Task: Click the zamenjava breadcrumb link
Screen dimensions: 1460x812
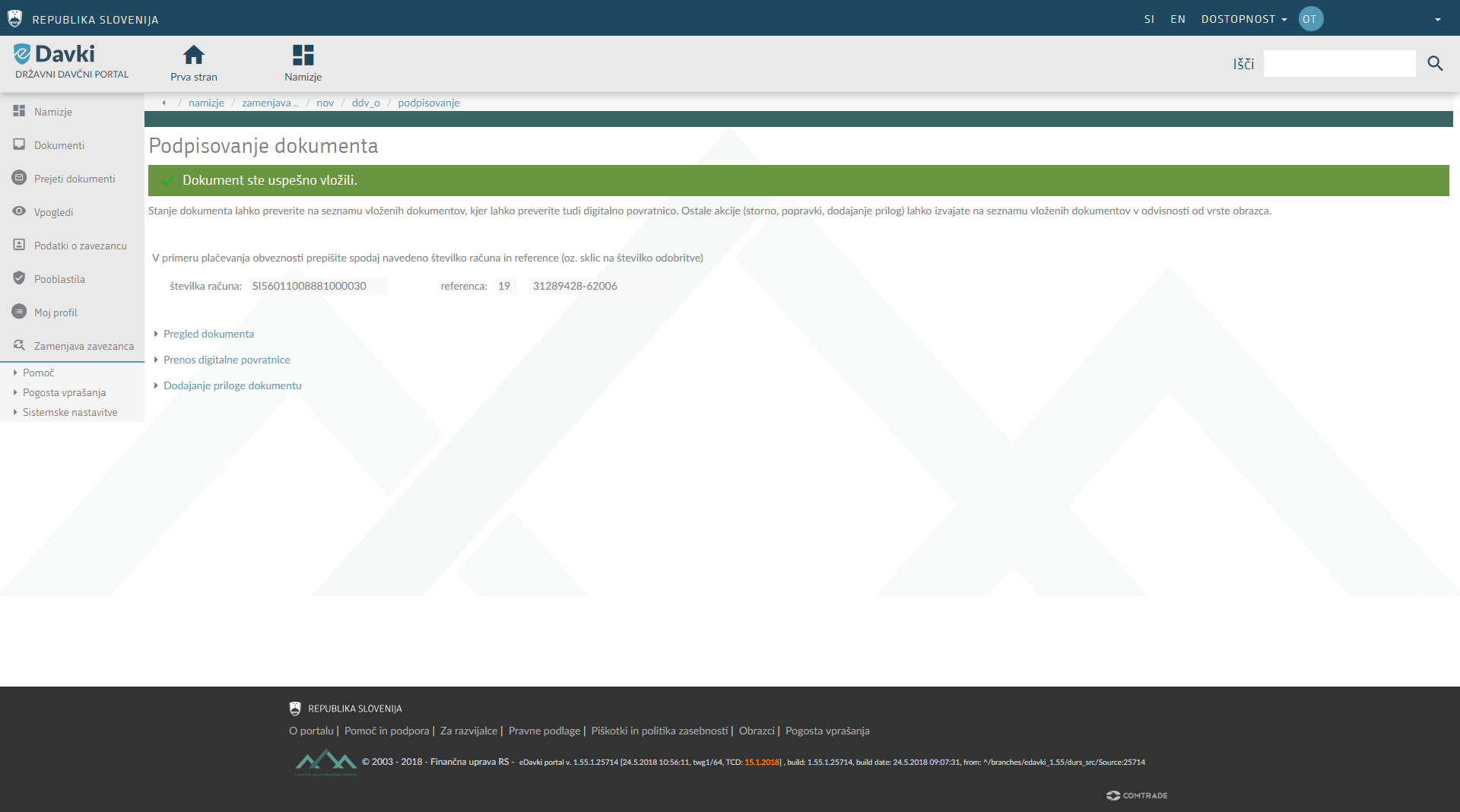Action: tap(269, 103)
